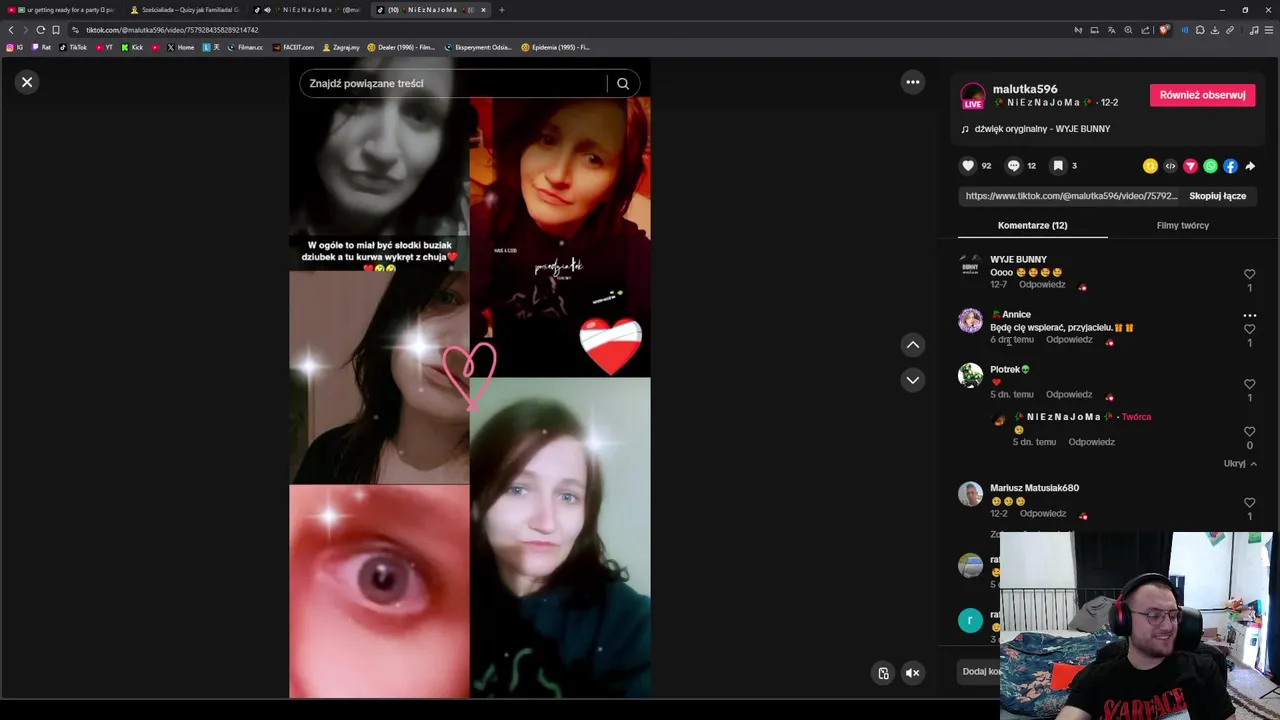Open original sound WYJE BUNNY link
Screen dimensions: 1280x720
(x=1042, y=129)
